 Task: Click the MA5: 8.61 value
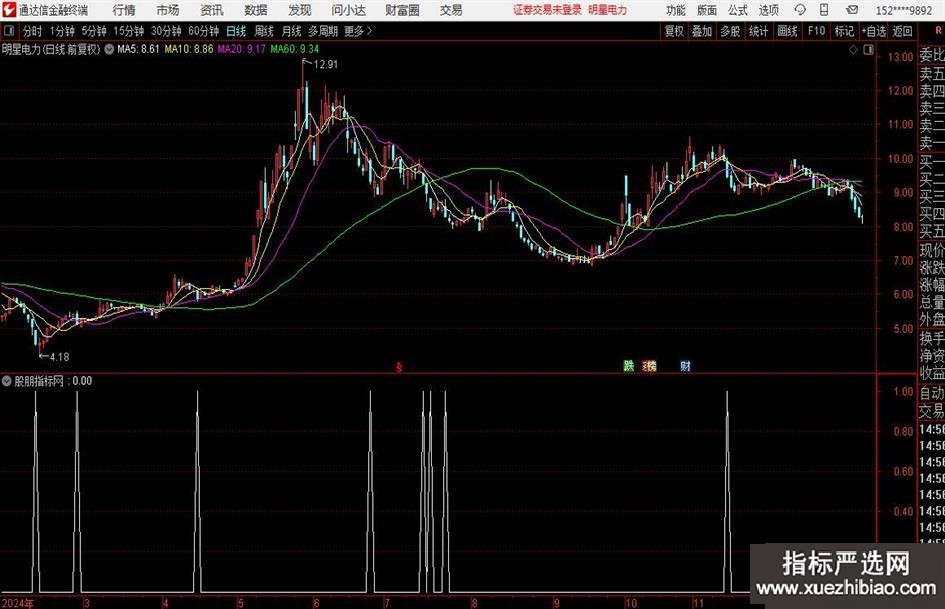[138, 49]
